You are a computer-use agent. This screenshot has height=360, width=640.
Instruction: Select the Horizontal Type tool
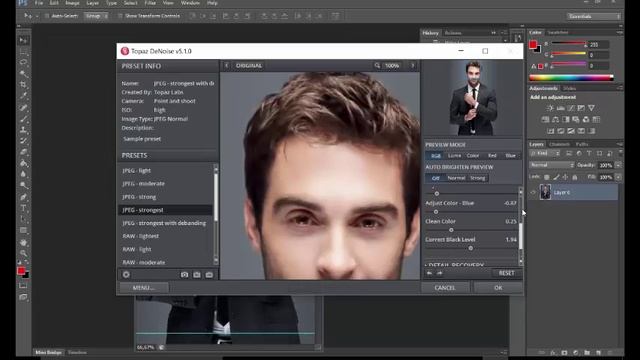tap(23, 208)
